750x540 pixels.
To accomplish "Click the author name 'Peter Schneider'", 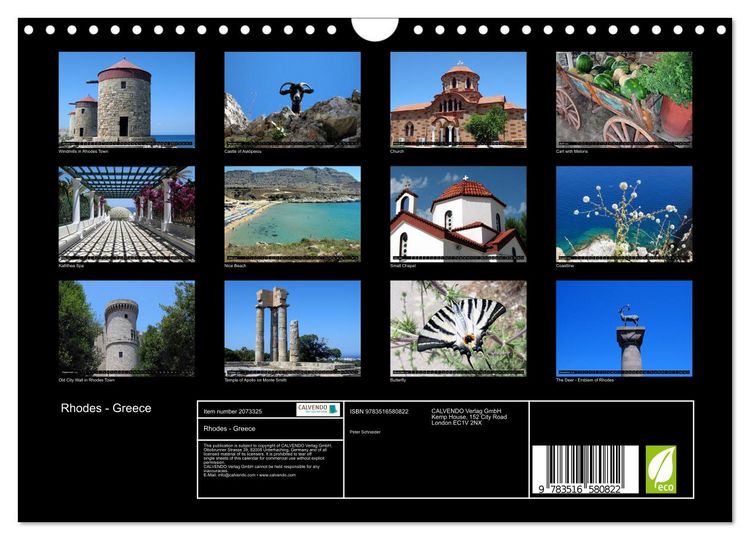I will tap(365, 432).
